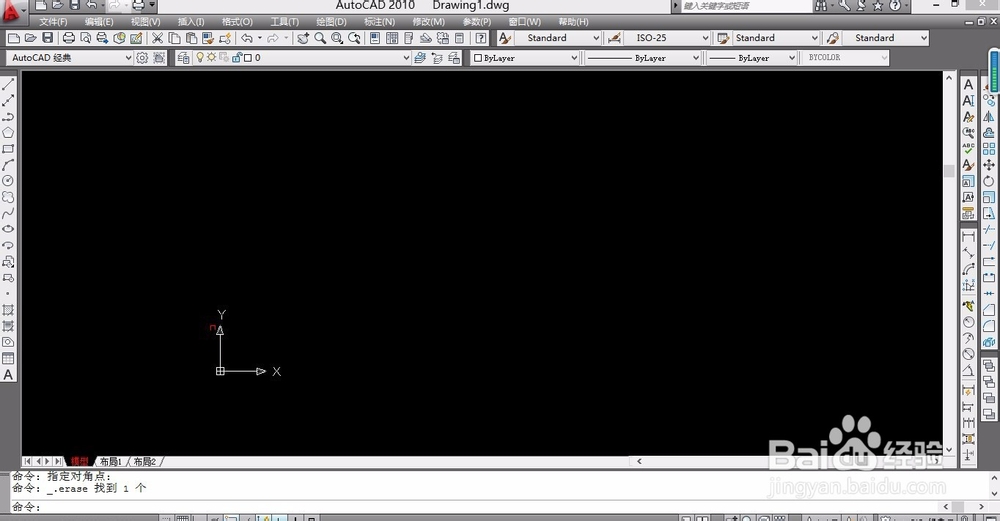Click the Pan realtime hand icon
Screen dimensions: 1000x521
[x=303, y=38]
